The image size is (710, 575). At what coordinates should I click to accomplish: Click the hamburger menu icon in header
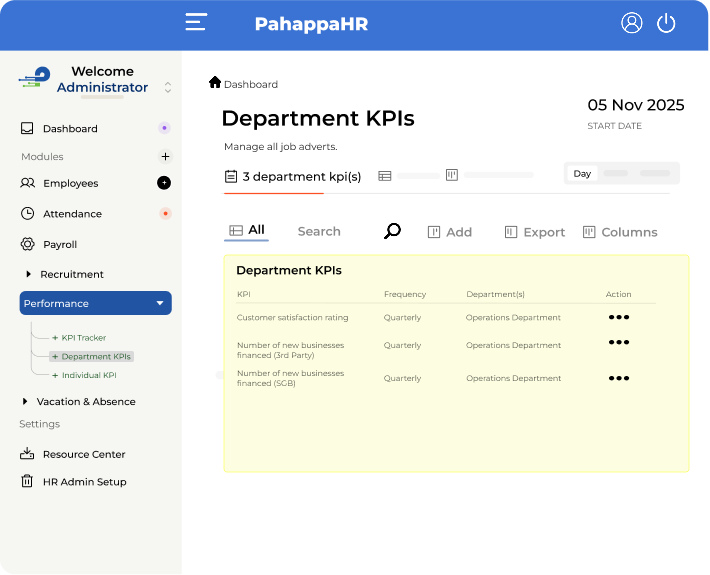[x=196, y=23]
